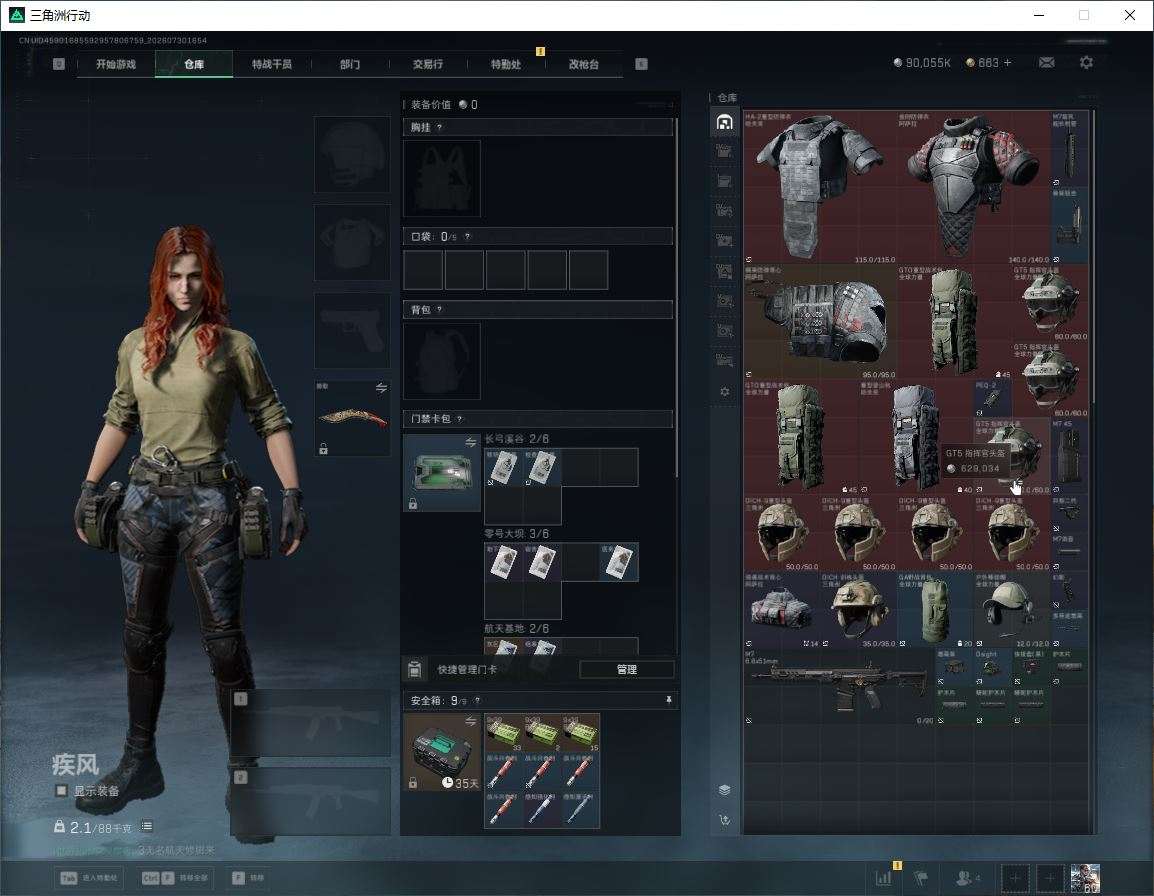Open the 特勤处 tab
The height and width of the screenshot is (896, 1154).
[506, 64]
